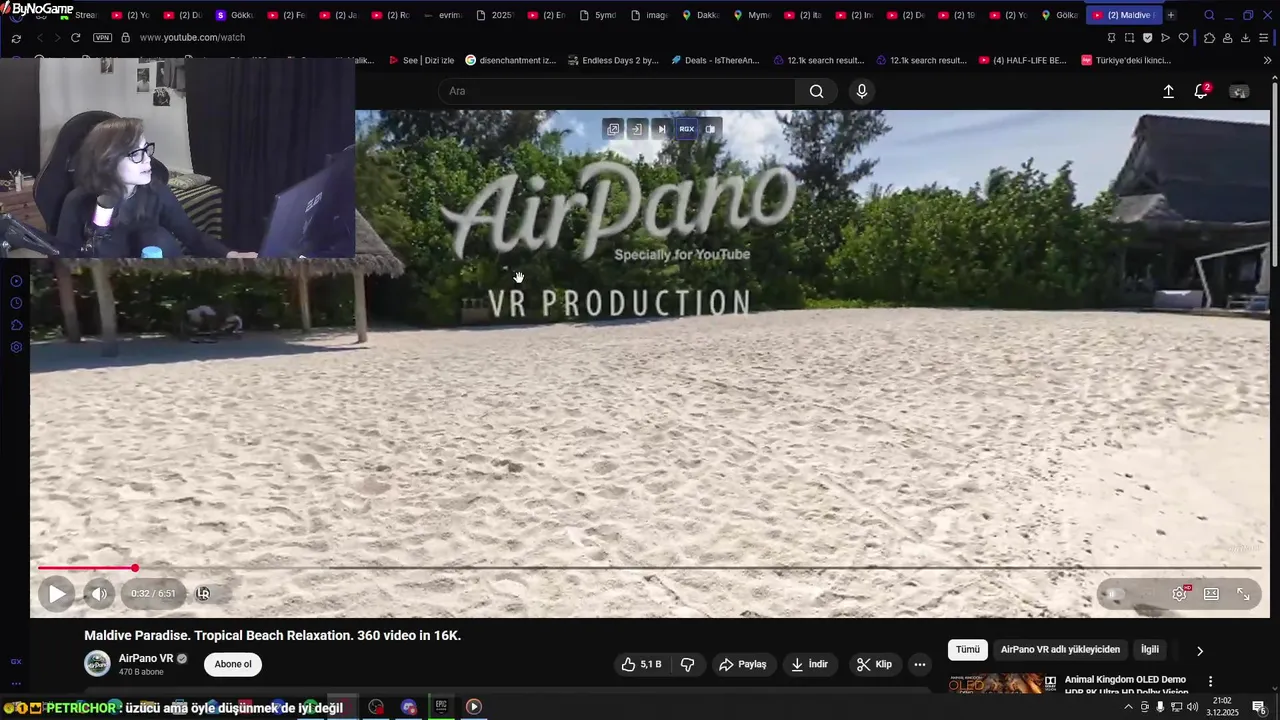Open browser easy setup menu icon
Viewport: 1280px width, 720px height.
(x=1264, y=37)
